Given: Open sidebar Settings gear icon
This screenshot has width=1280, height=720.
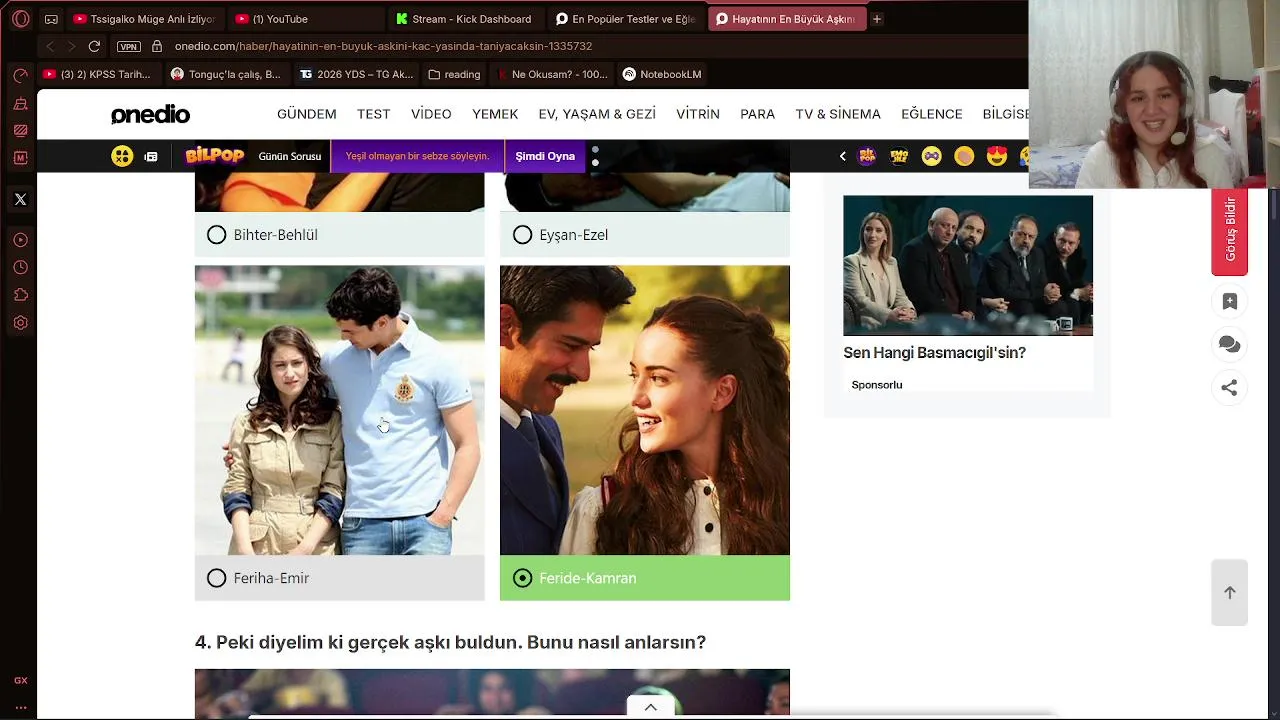Looking at the screenshot, I should [x=20, y=323].
